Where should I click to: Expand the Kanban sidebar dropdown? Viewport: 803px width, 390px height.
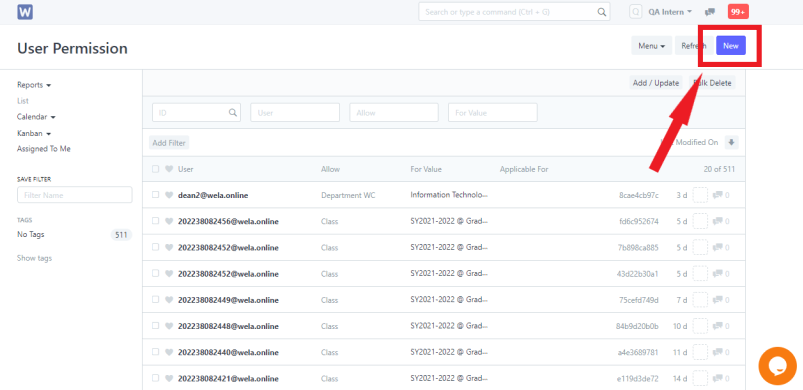34,133
